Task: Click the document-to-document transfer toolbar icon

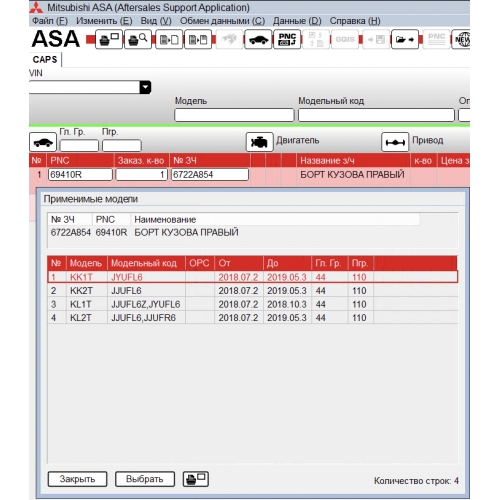Action: point(198,39)
